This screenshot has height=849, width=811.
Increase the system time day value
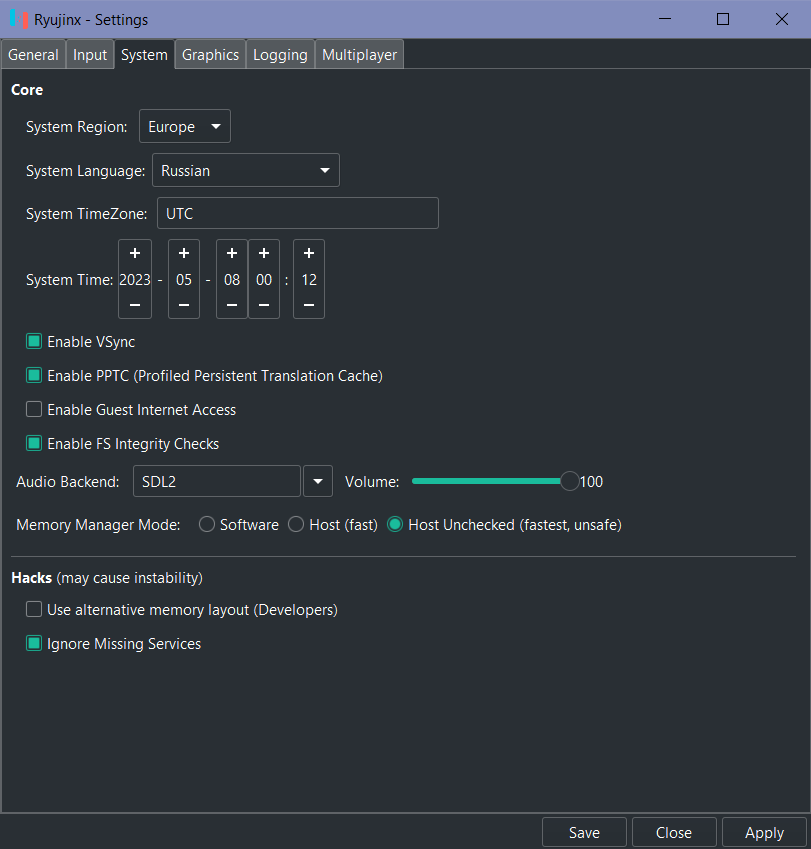coord(232,253)
